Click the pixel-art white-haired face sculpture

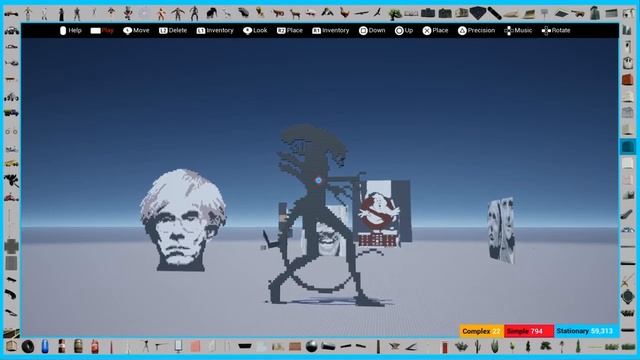(x=182, y=220)
